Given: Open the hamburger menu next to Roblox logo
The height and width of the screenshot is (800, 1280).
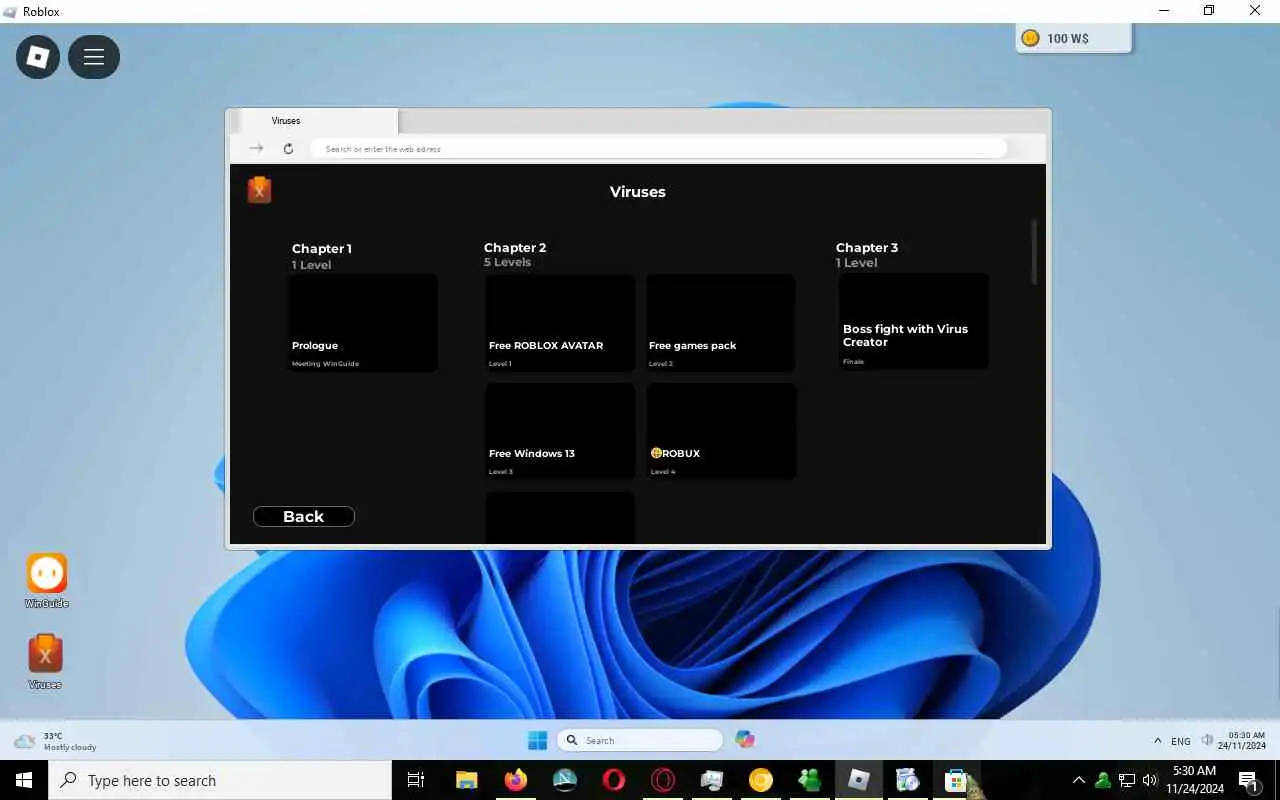Looking at the screenshot, I should (x=94, y=57).
